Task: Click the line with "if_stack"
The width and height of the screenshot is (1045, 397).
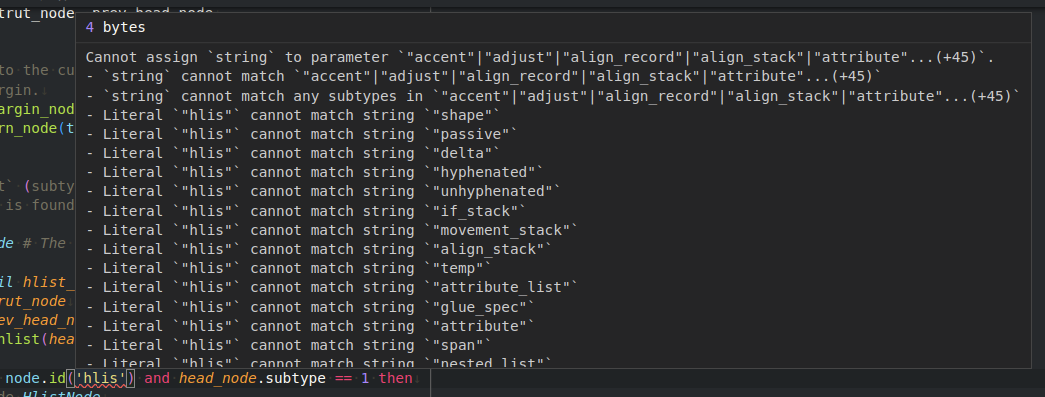Action: pyautogui.click(x=306, y=211)
